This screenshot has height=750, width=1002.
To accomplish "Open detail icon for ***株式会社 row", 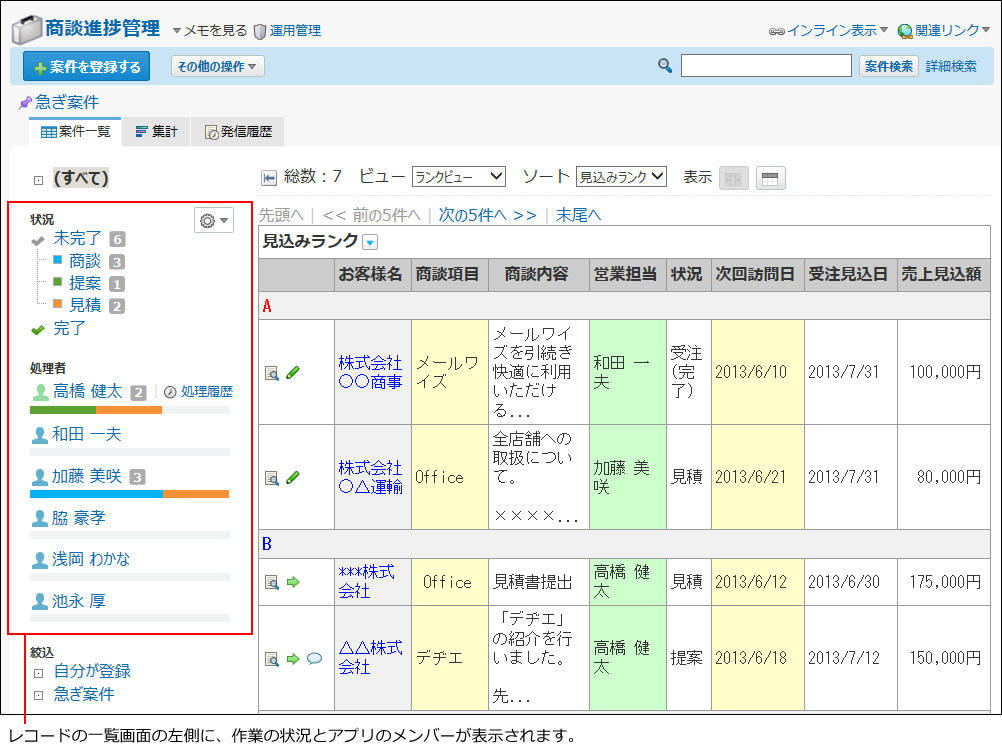I will pos(272,583).
